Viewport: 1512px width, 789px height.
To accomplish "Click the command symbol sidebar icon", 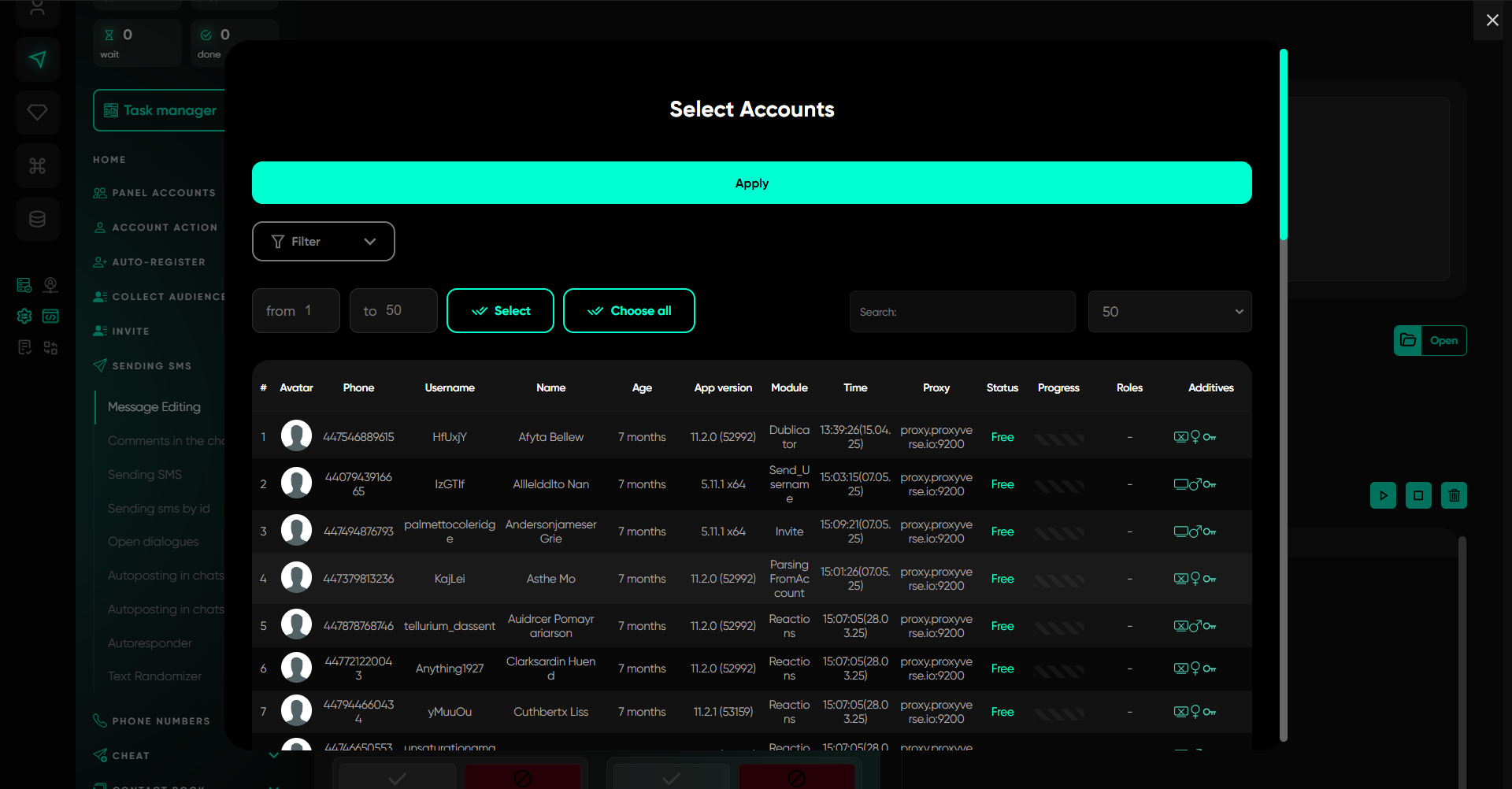I will (x=37, y=166).
